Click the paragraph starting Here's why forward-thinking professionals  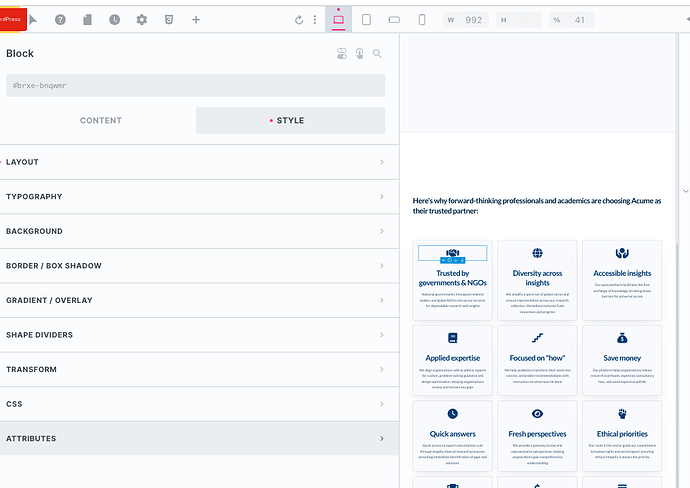pos(537,206)
